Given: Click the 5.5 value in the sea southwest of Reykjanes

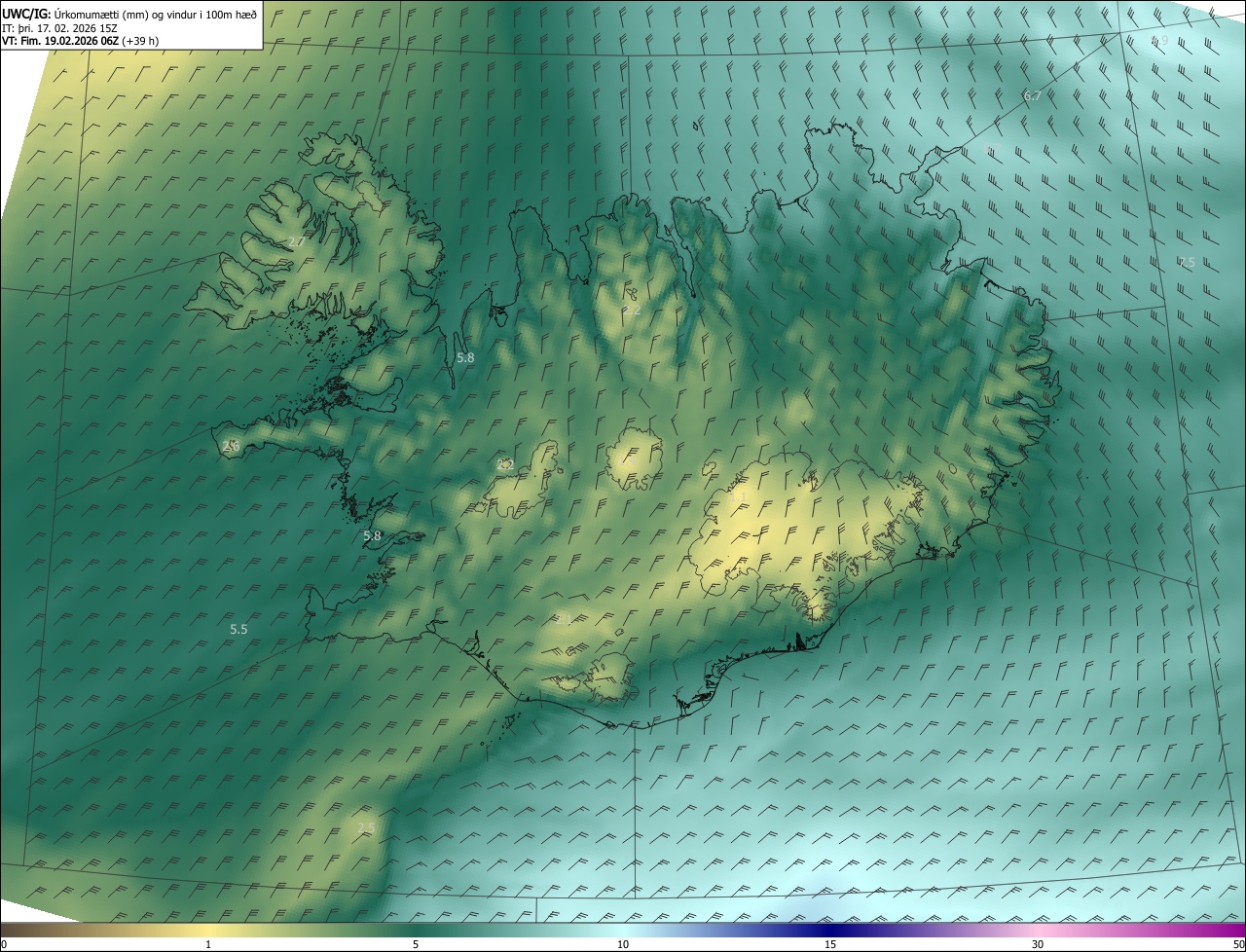Looking at the screenshot, I should pos(238,630).
